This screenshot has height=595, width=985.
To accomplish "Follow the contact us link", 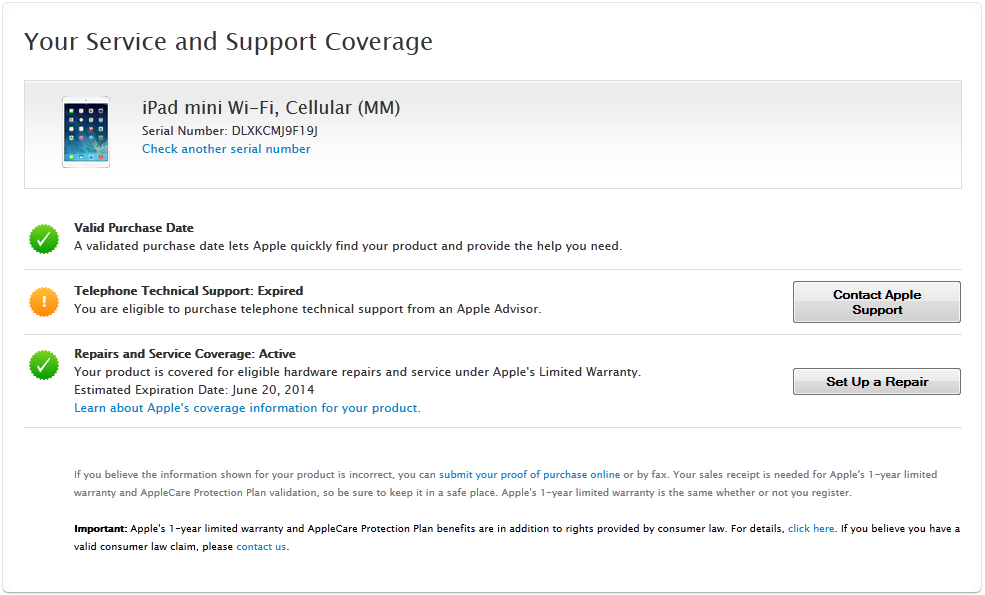I will [261, 547].
